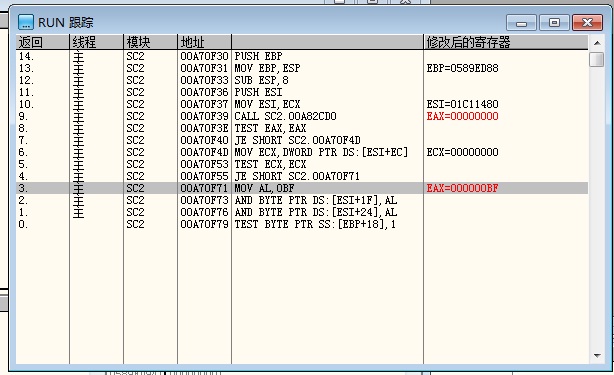Click address 00A70F53
Viewport: 614px width, 375px height.
[x=204, y=164]
